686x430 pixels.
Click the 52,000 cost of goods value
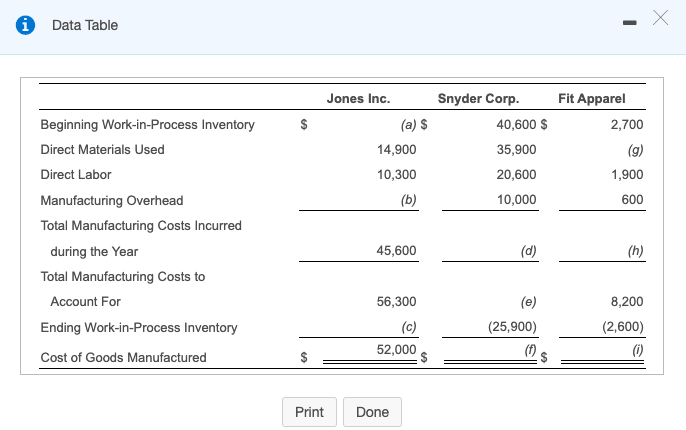(396, 350)
